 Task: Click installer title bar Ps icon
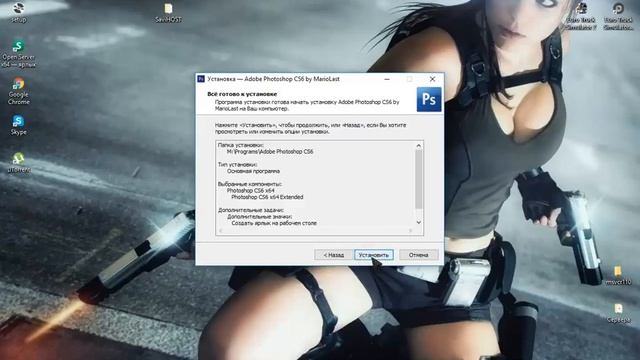coord(201,79)
